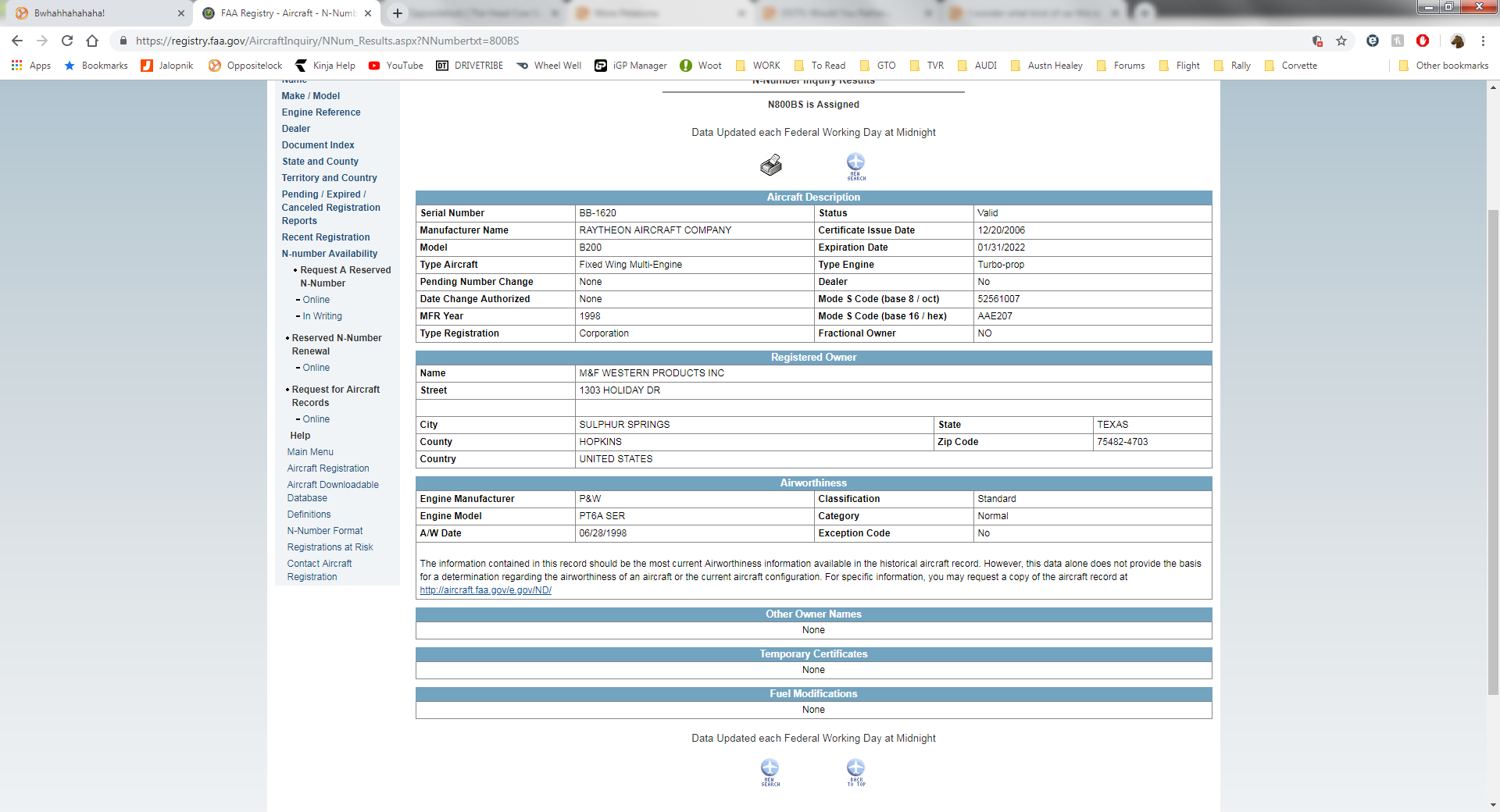Click the printer icon to print results

[771, 165]
